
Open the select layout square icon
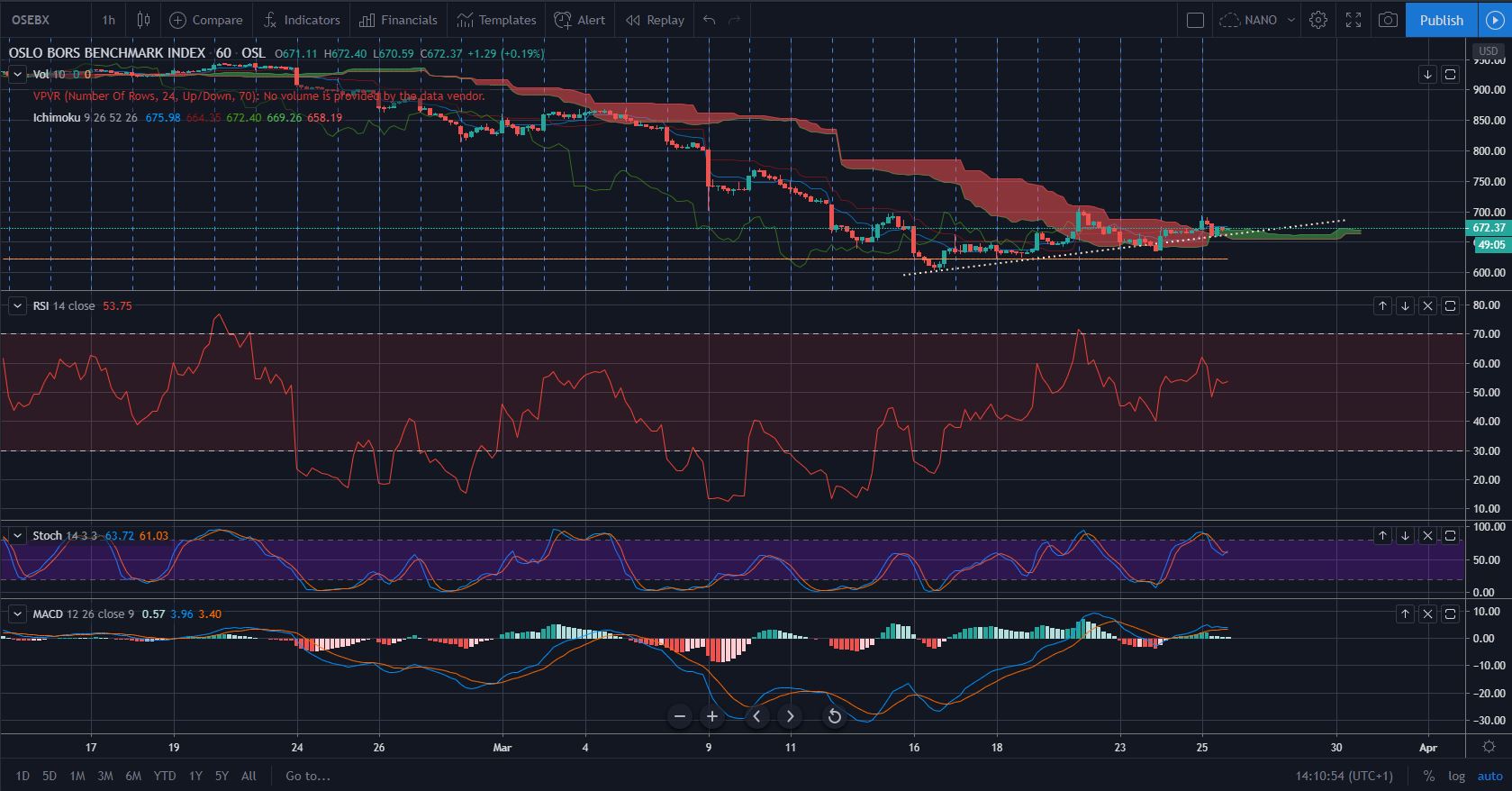tap(1195, 20)
